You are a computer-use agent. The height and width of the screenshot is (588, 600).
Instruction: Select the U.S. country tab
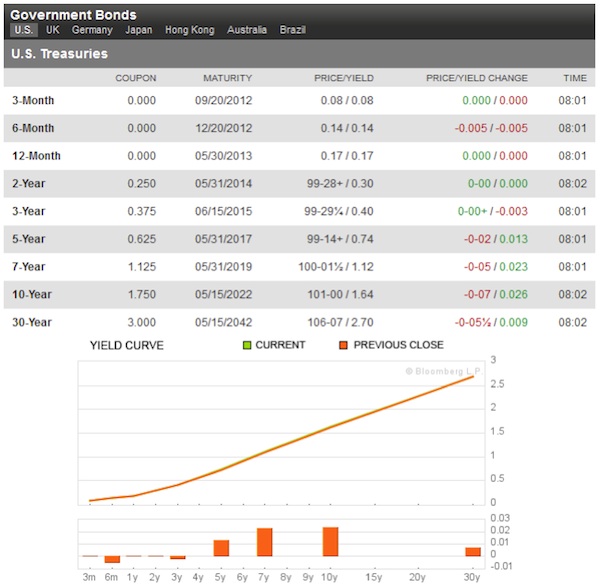(x=24, y=30)
